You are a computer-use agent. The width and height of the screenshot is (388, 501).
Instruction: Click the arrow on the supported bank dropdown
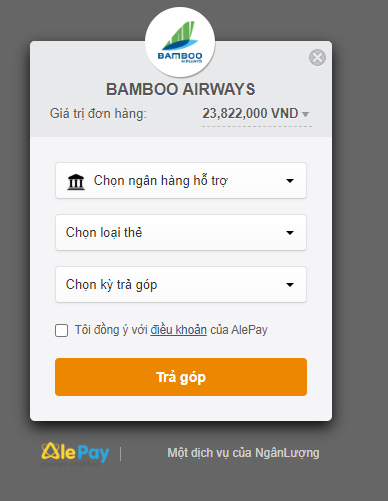290,181
